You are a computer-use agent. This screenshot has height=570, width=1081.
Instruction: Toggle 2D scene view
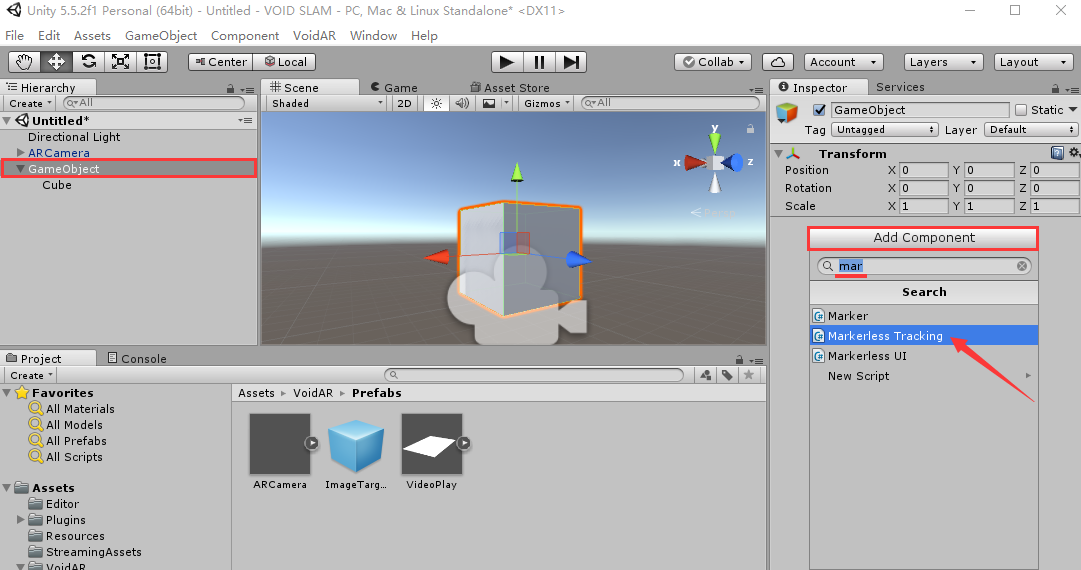[404, 103]
